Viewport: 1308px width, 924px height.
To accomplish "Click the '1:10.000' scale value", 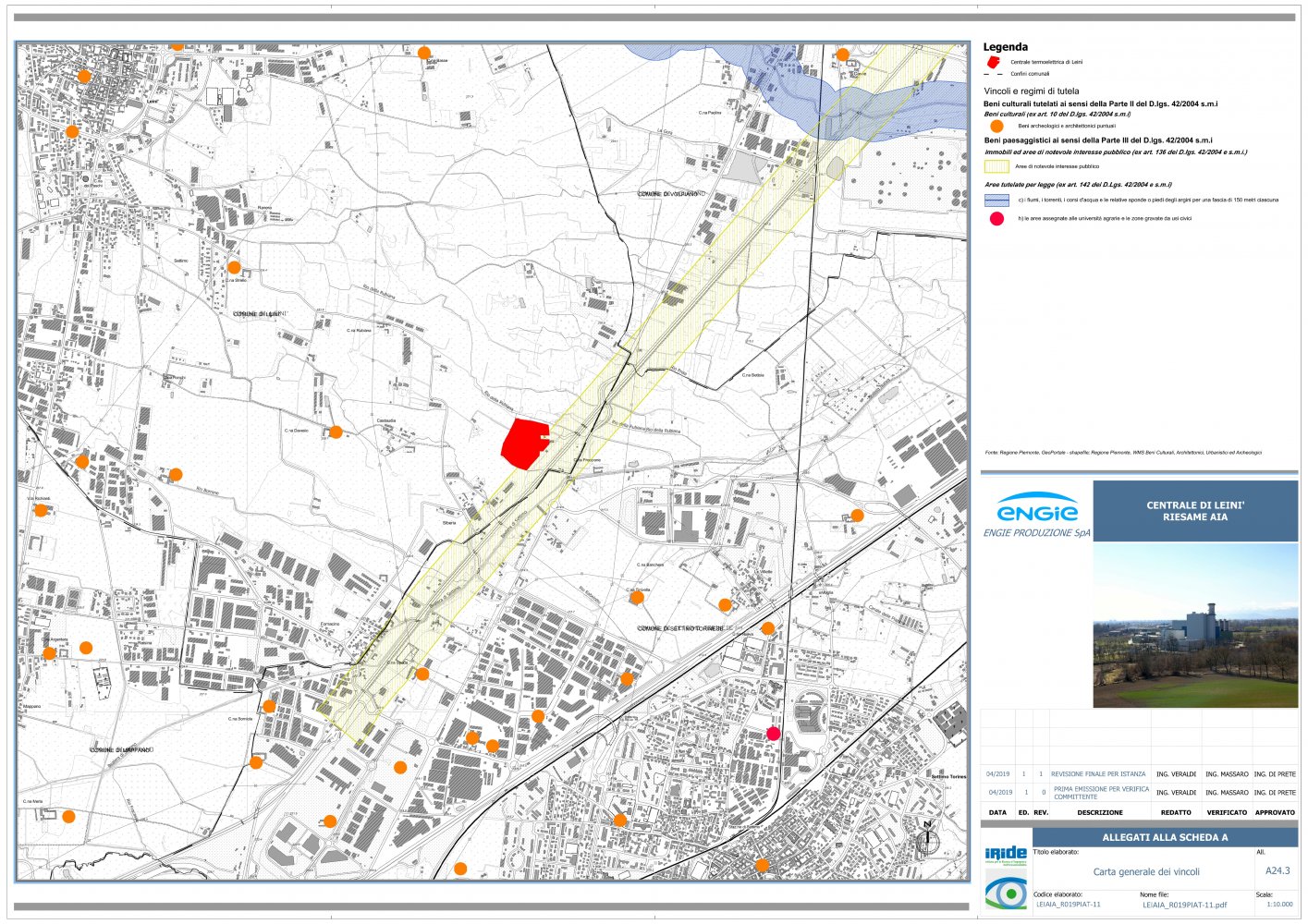I will point(1279,905).
